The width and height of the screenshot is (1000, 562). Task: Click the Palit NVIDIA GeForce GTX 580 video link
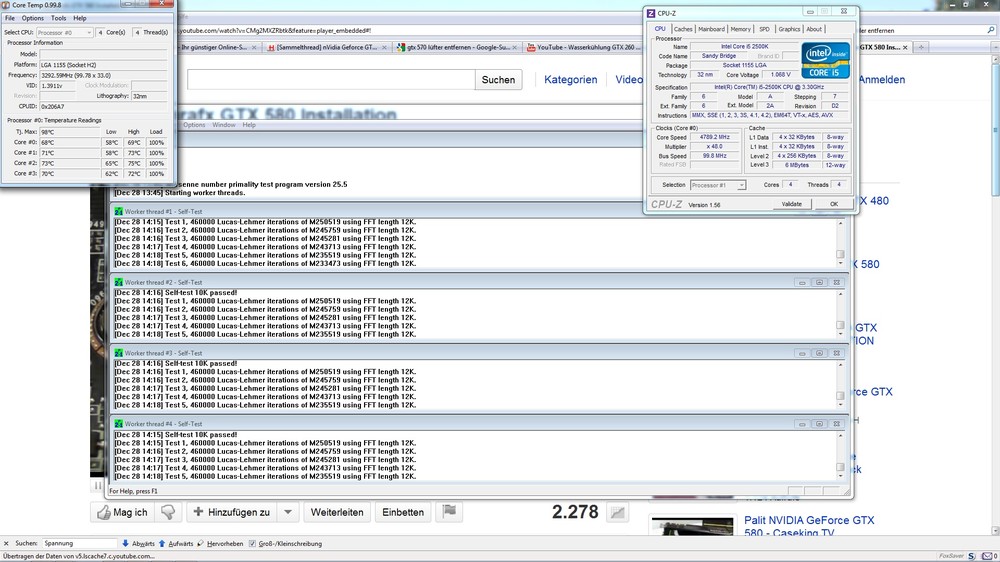[x=809, y=526]
